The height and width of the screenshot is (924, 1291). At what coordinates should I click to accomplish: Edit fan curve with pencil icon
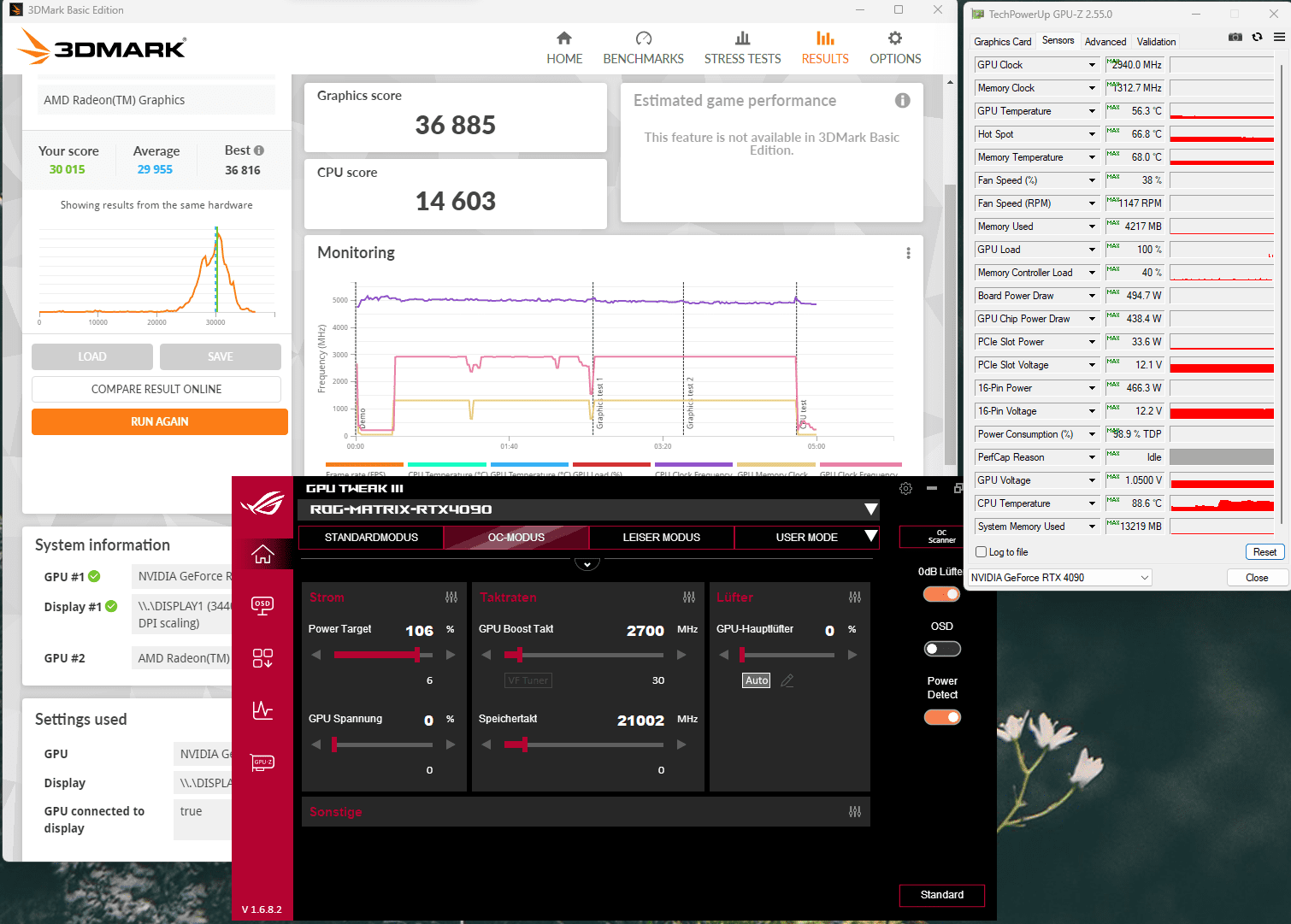point(787,680)
